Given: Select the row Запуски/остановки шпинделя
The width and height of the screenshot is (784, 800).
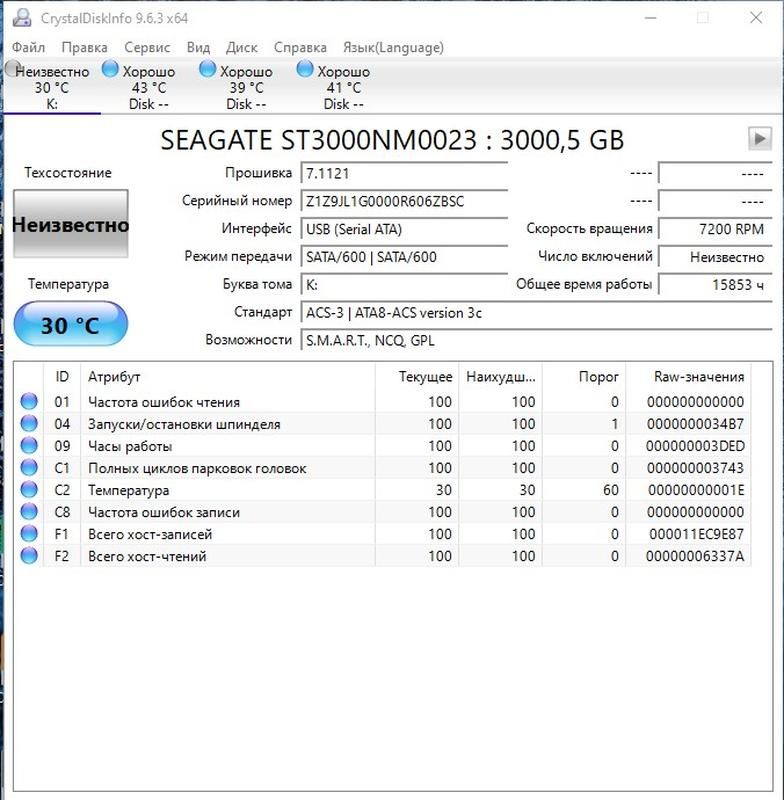Looking at the screenshot, I should [383, 423].
